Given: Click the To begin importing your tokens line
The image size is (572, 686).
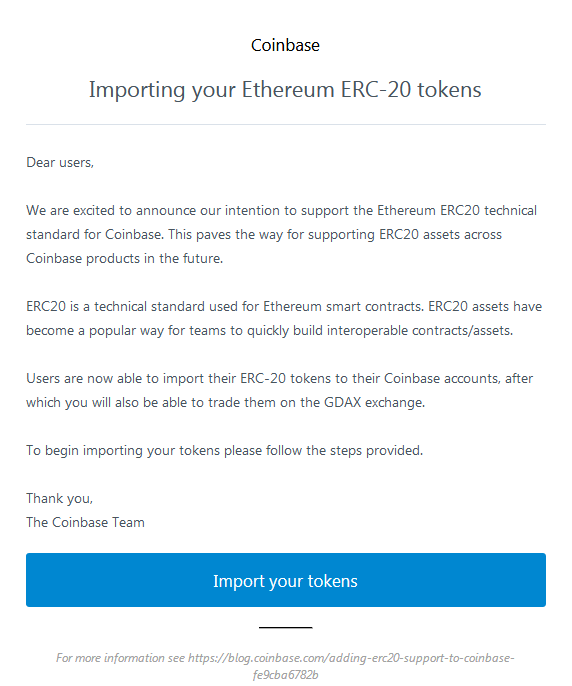Looking at the screenshot, I should click(x=225, y=450).
